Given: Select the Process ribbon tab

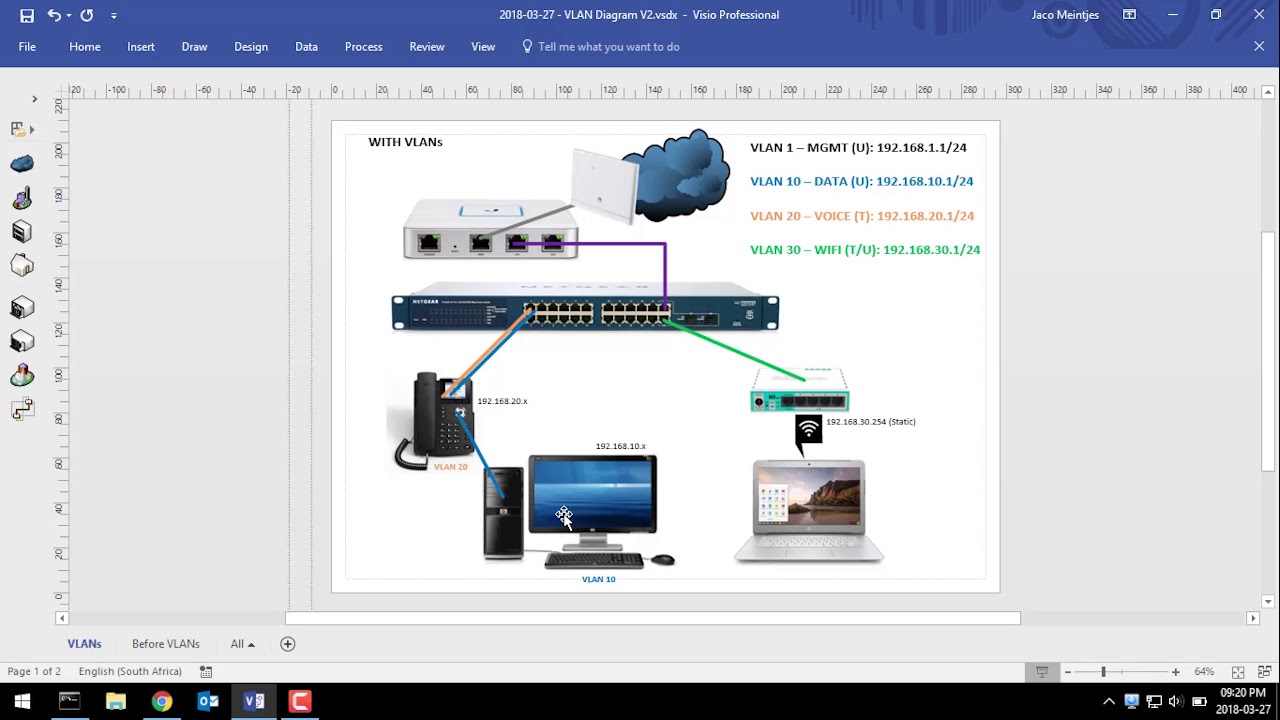Looking at the screenshot, I should [364, 47].
